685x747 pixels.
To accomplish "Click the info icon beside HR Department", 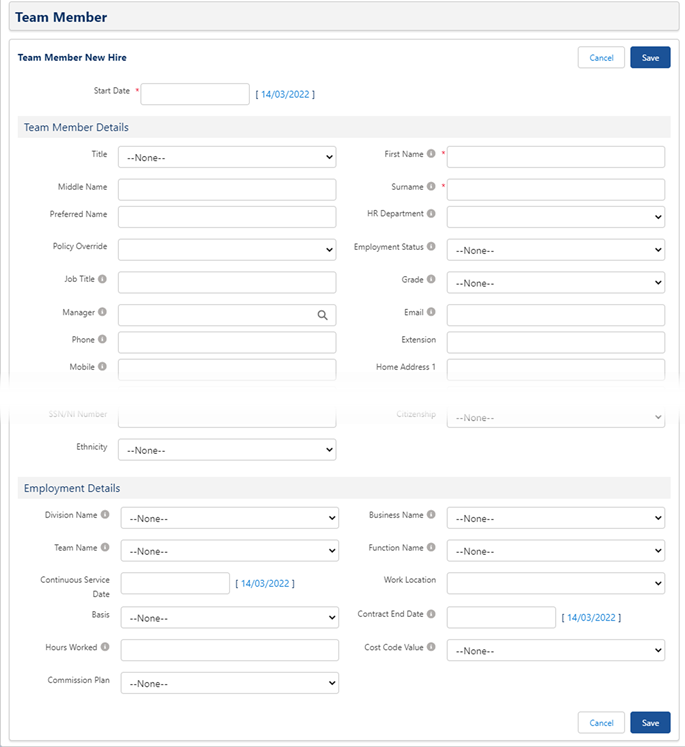I will pyautogui.click(x=431, y=214).
